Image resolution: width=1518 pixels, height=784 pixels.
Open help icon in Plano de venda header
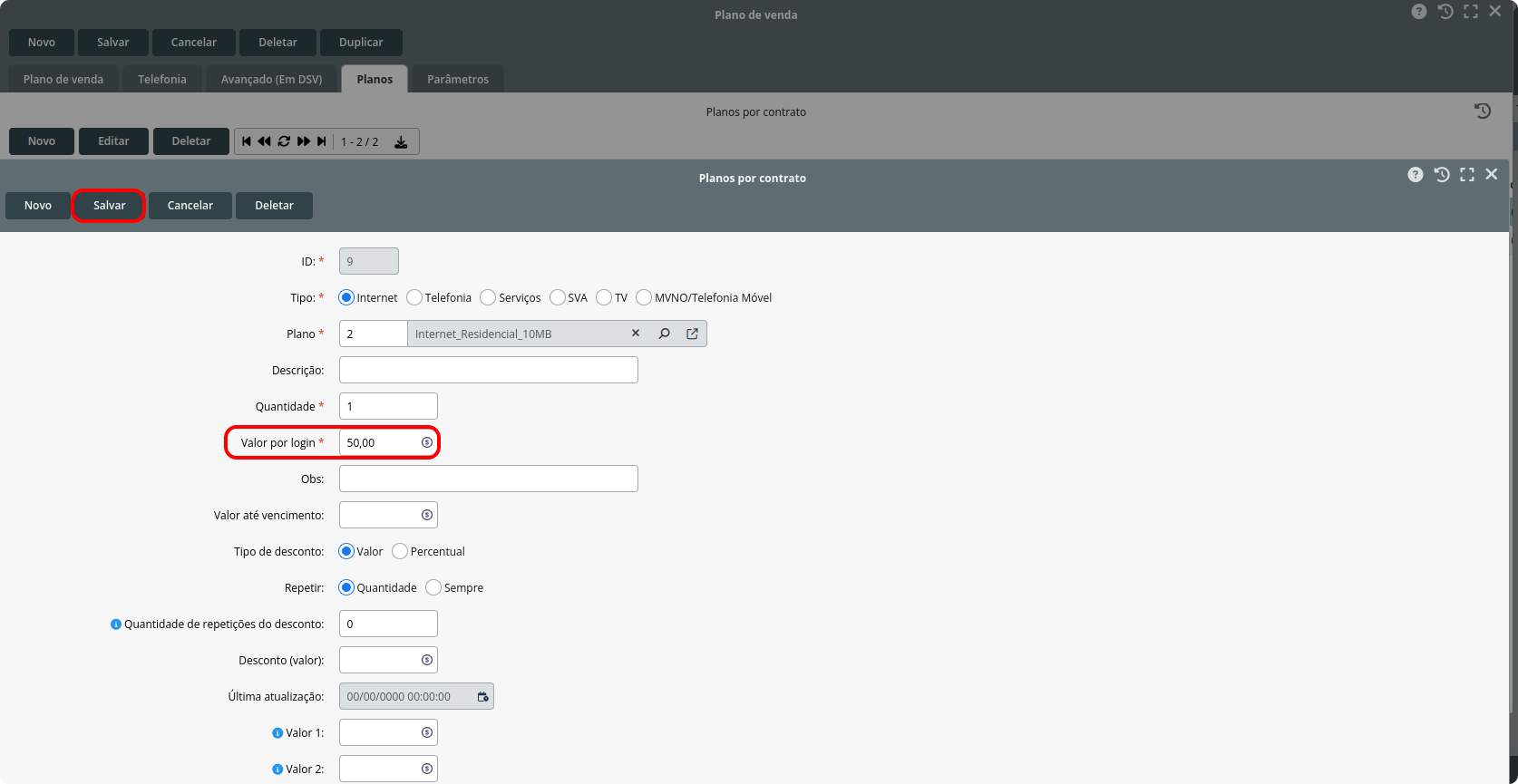(x=1419, y=12)
